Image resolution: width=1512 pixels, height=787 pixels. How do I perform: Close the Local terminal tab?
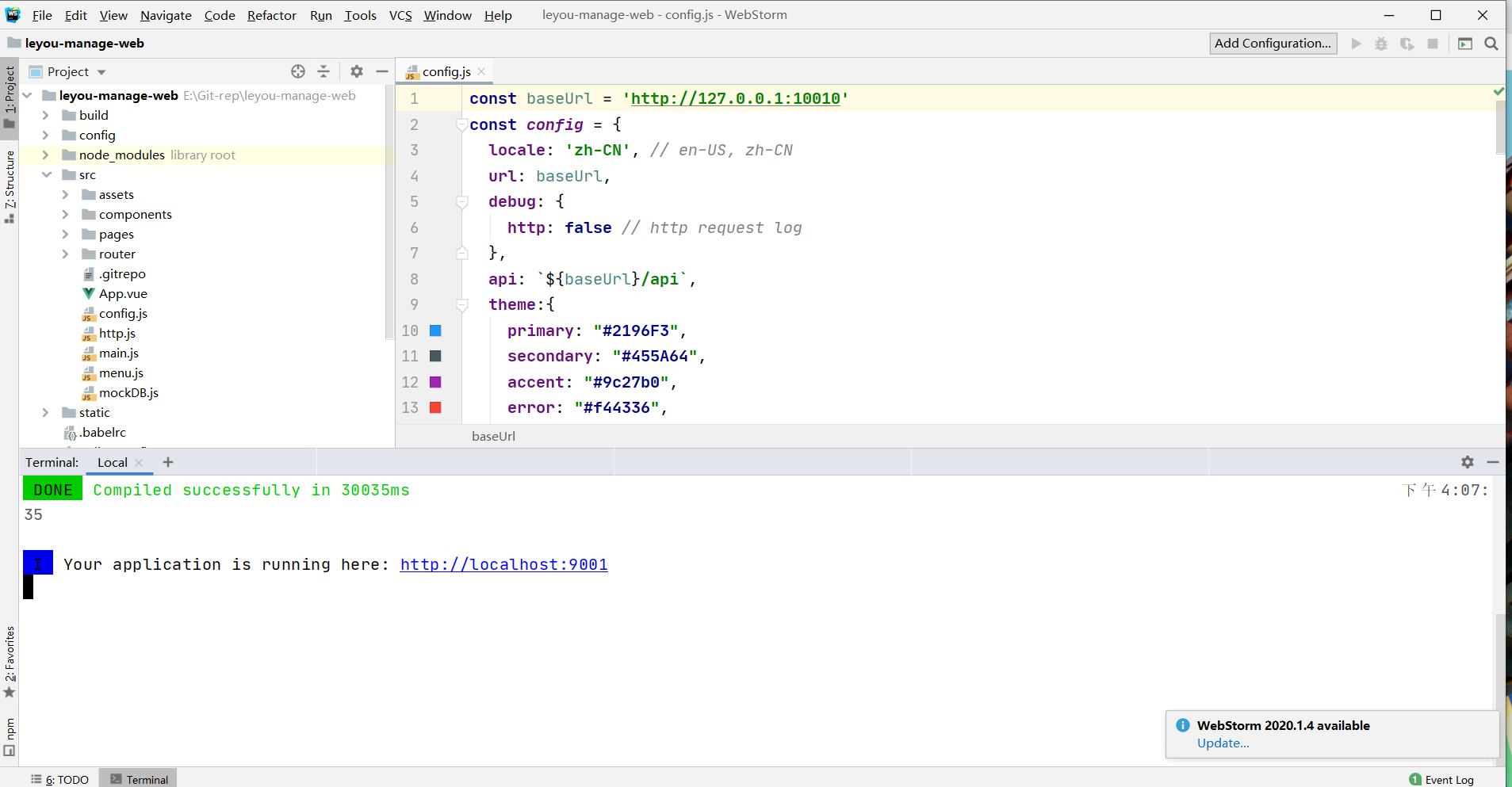[x=140, y=463]
